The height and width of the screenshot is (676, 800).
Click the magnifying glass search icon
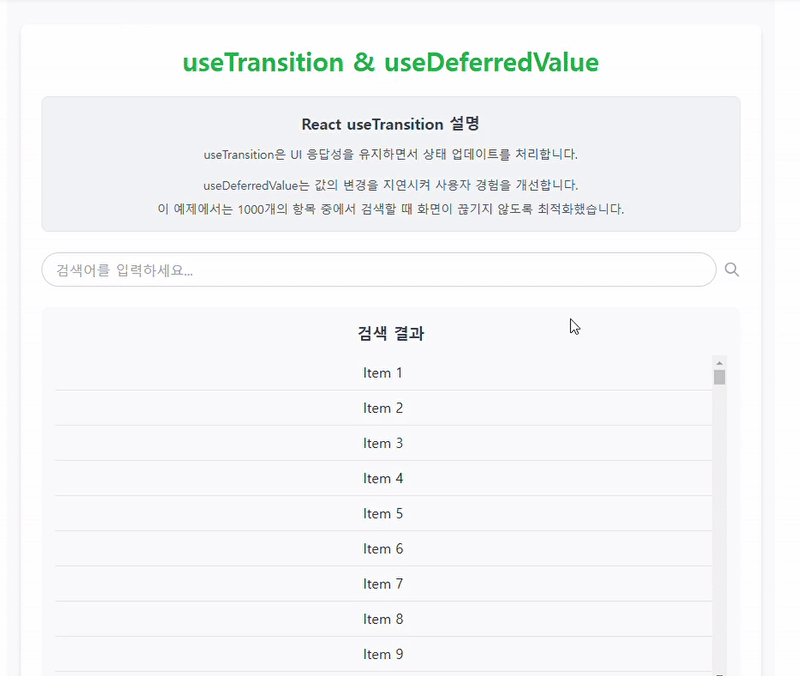click(732, 270)
